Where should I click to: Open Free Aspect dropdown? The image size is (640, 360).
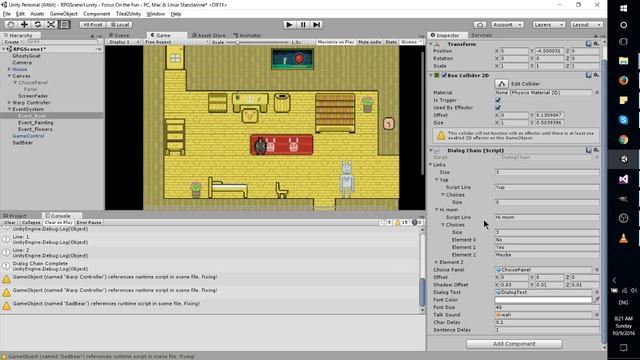(x=176, y=42)
